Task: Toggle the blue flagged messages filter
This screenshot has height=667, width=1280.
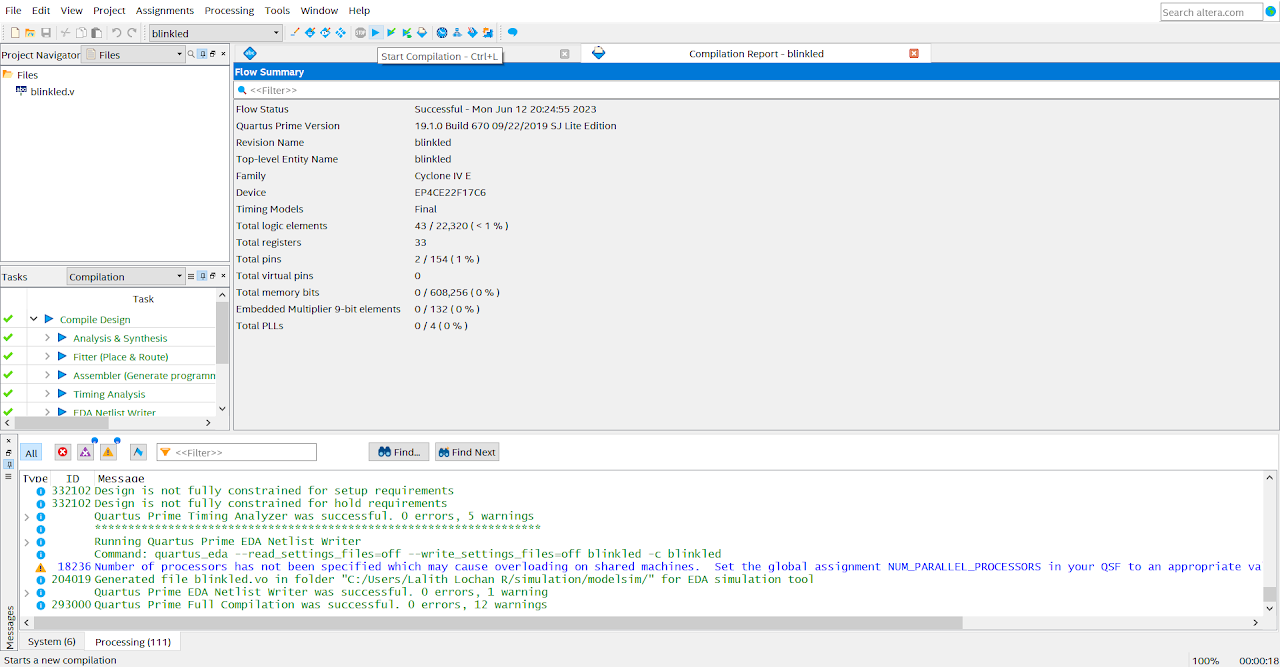Action: pos(138,453)
